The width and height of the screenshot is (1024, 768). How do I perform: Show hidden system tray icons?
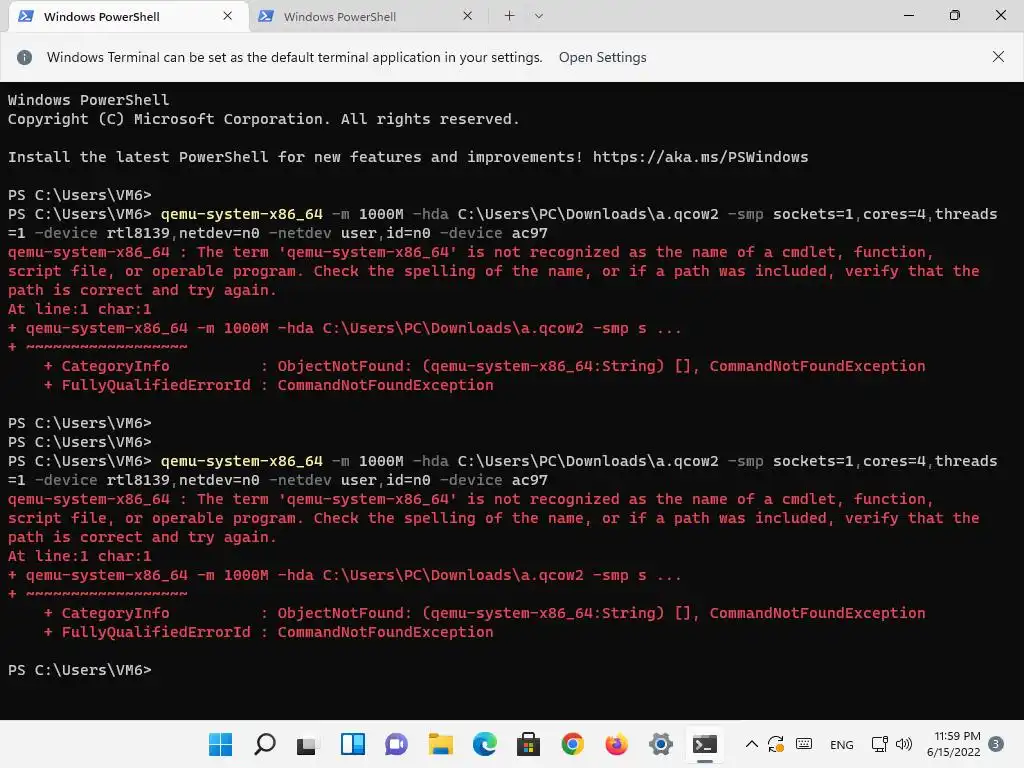pos(752,744)
